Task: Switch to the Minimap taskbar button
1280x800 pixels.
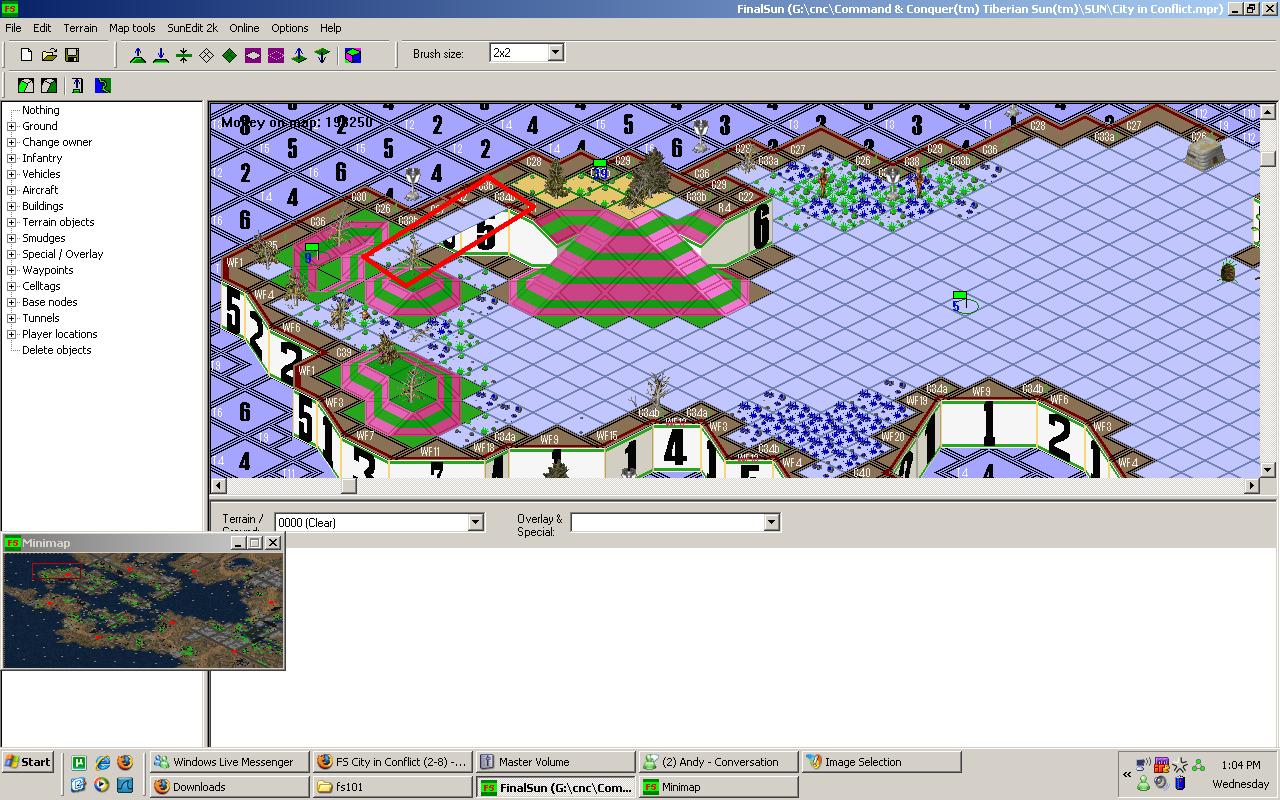Action: click(718, 787)
